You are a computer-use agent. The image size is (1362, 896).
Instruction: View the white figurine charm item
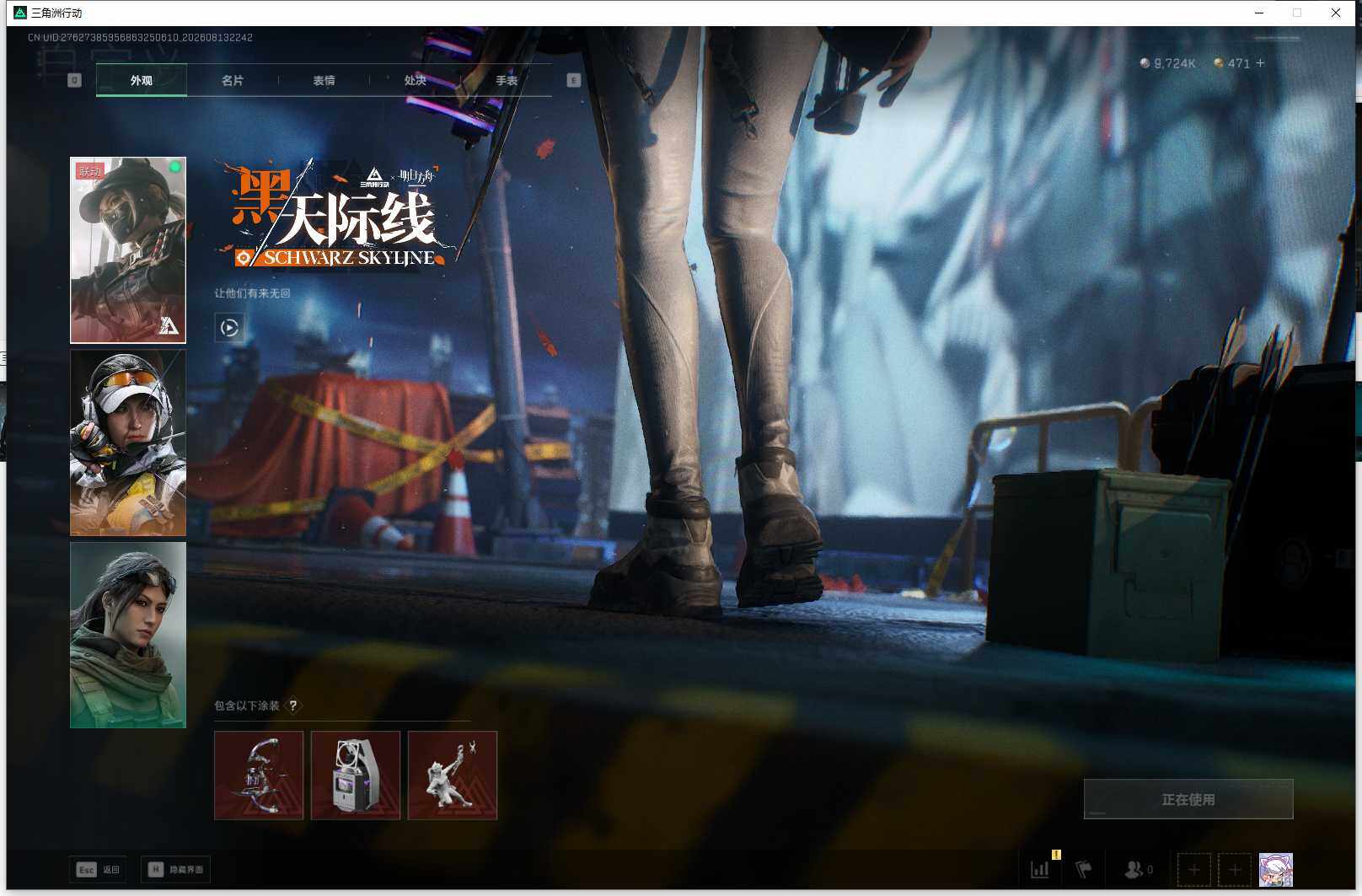tap(453, 775)
